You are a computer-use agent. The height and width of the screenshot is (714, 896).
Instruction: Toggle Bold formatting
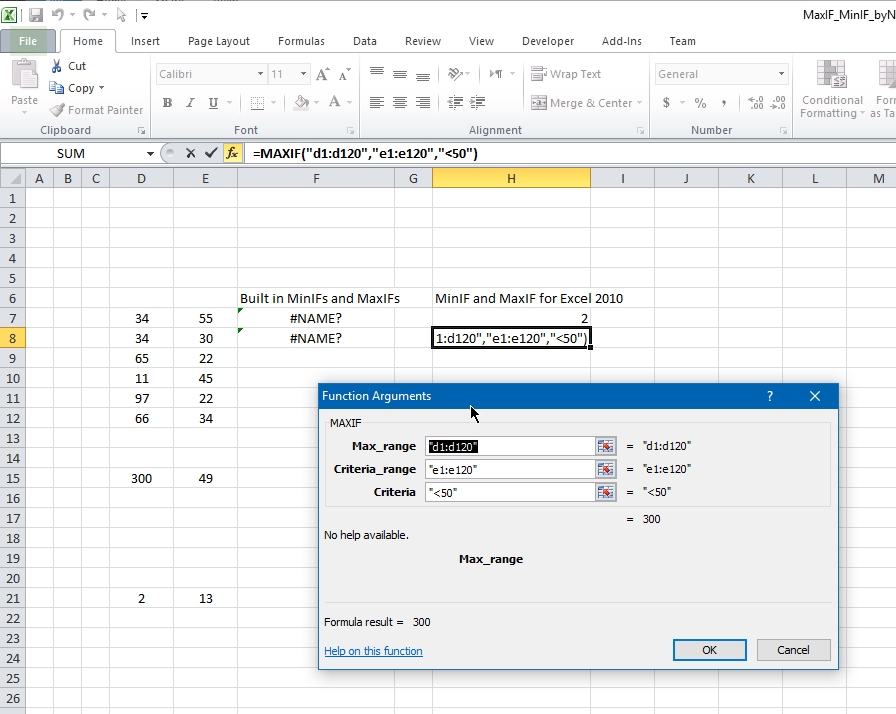[x=167, y=103]
